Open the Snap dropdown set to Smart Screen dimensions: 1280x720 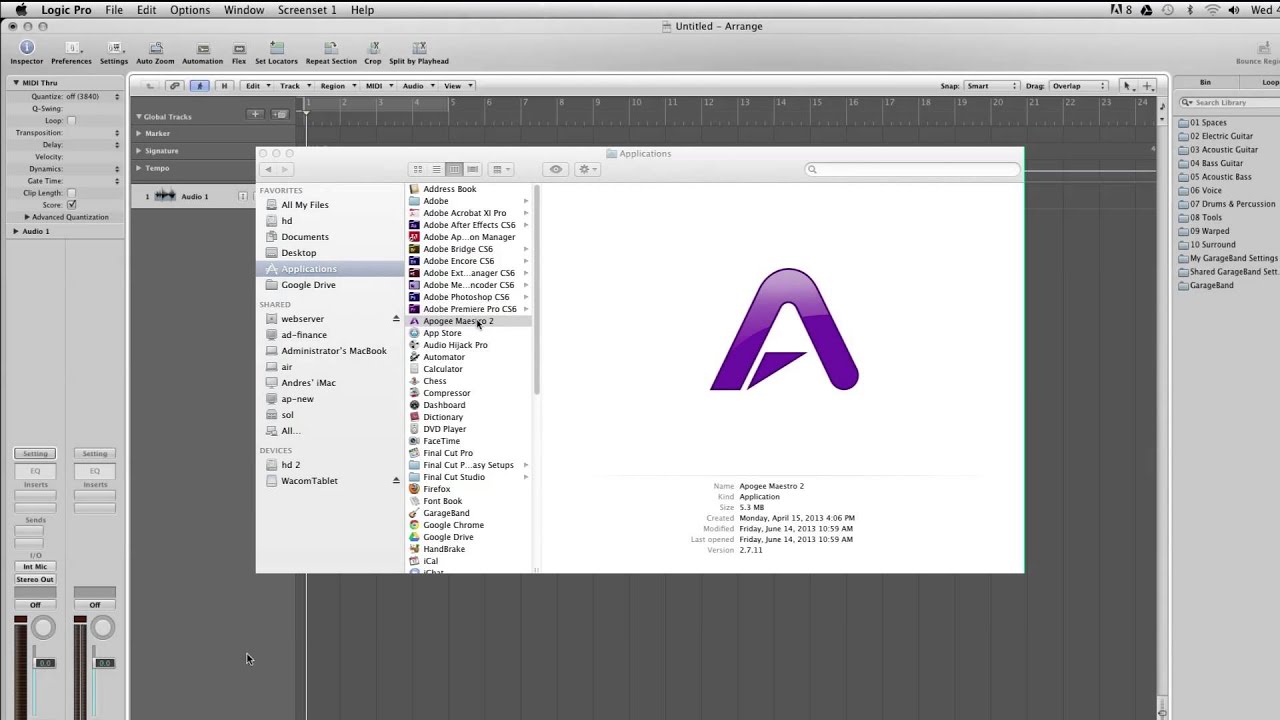click(991, 86)
